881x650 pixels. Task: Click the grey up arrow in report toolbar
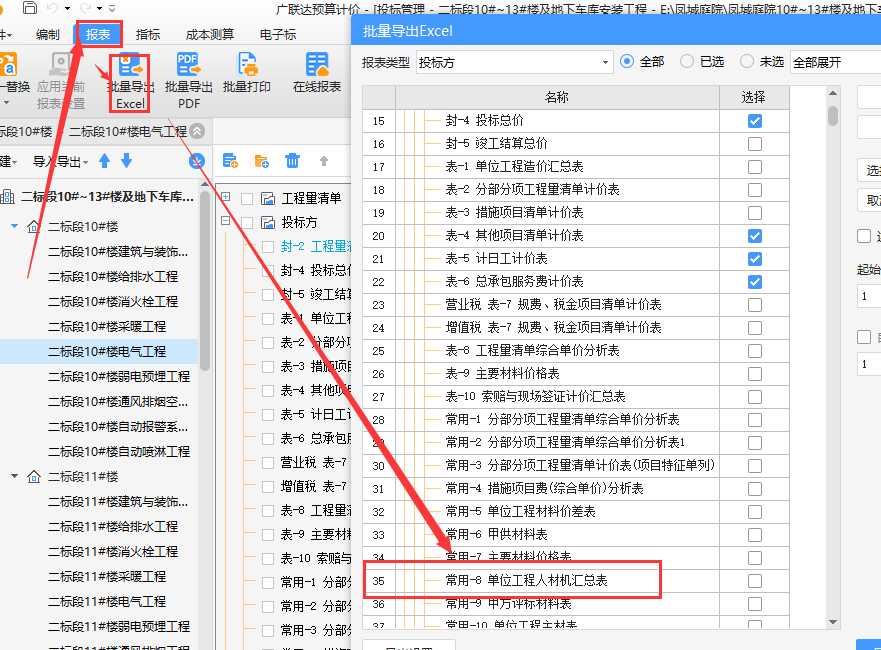(324, 161)
